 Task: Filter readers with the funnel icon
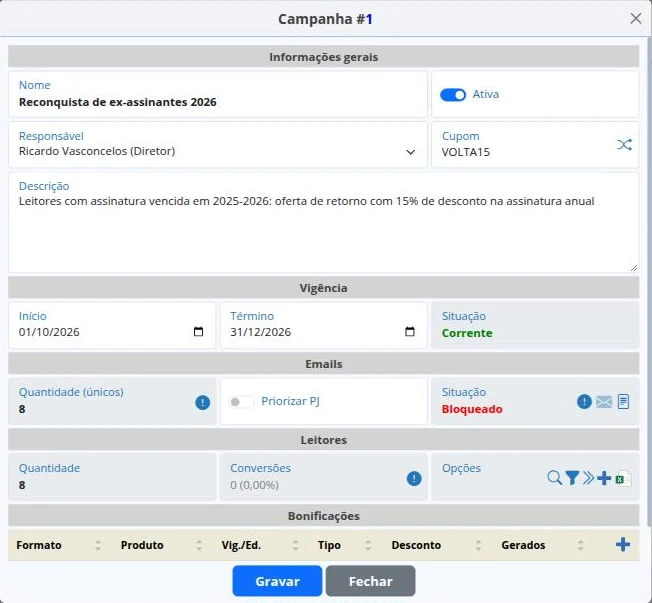click(x=572, y=478)
